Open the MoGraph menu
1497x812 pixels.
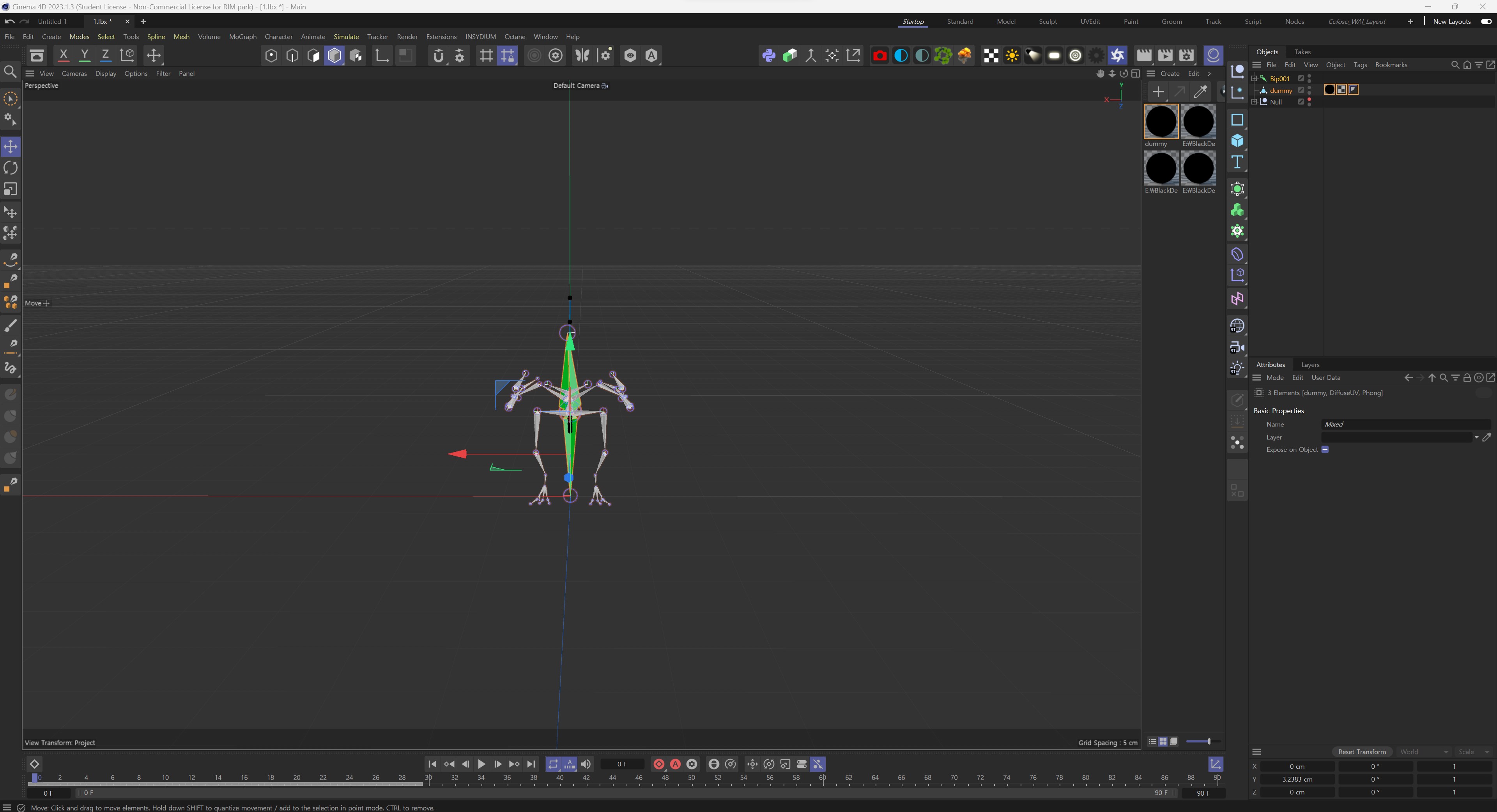pyautogui.click(x=242, y=37)
